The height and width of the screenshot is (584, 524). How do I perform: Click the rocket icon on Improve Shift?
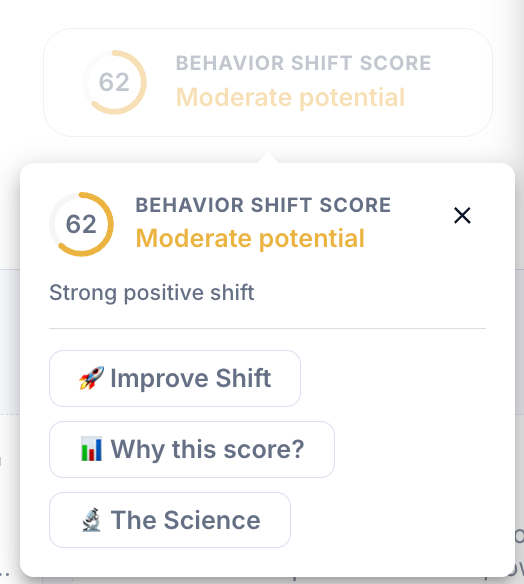[91, 378]
